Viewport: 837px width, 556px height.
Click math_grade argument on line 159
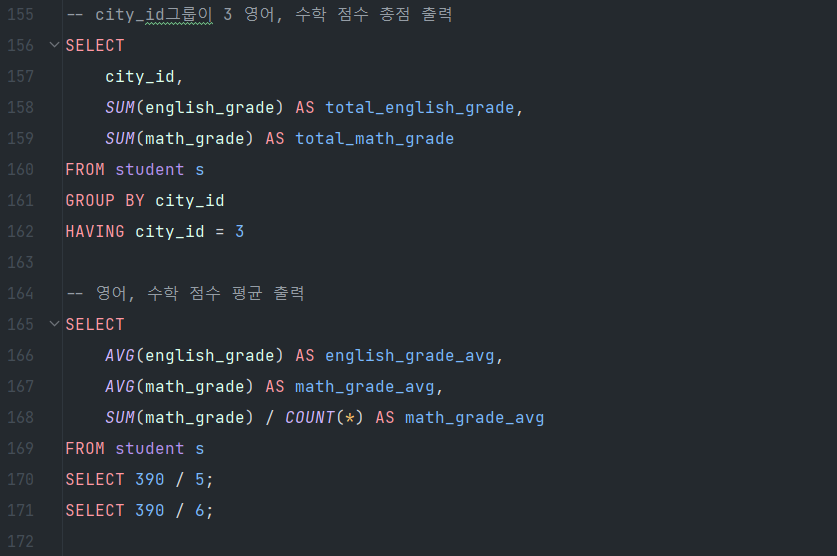[x=195, y=139]
